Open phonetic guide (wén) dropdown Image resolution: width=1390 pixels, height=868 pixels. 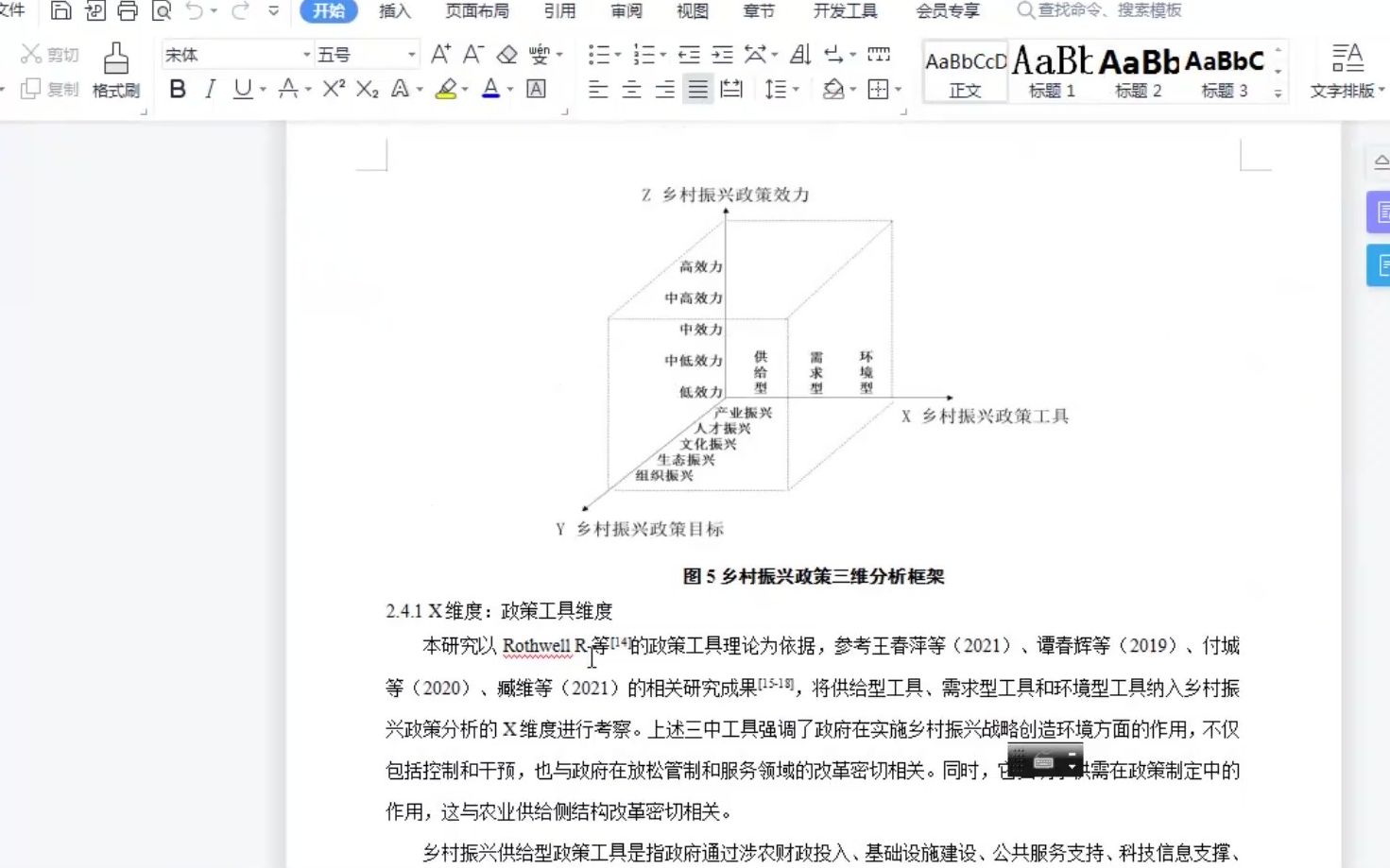pyautogui.click(x=559, y=55)
